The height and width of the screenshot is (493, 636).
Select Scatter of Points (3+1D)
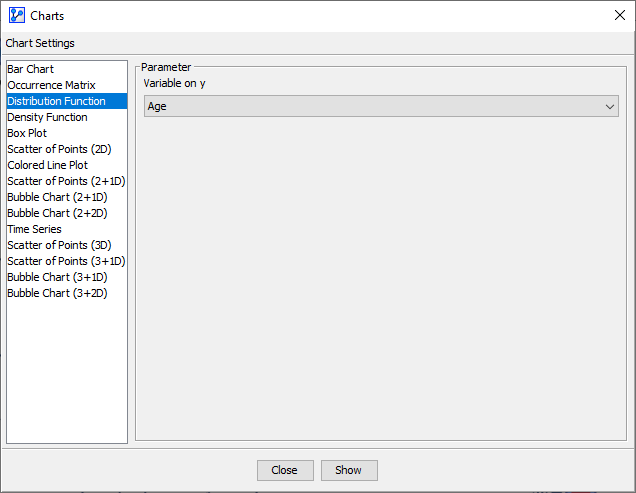click(x=65, y=261)
